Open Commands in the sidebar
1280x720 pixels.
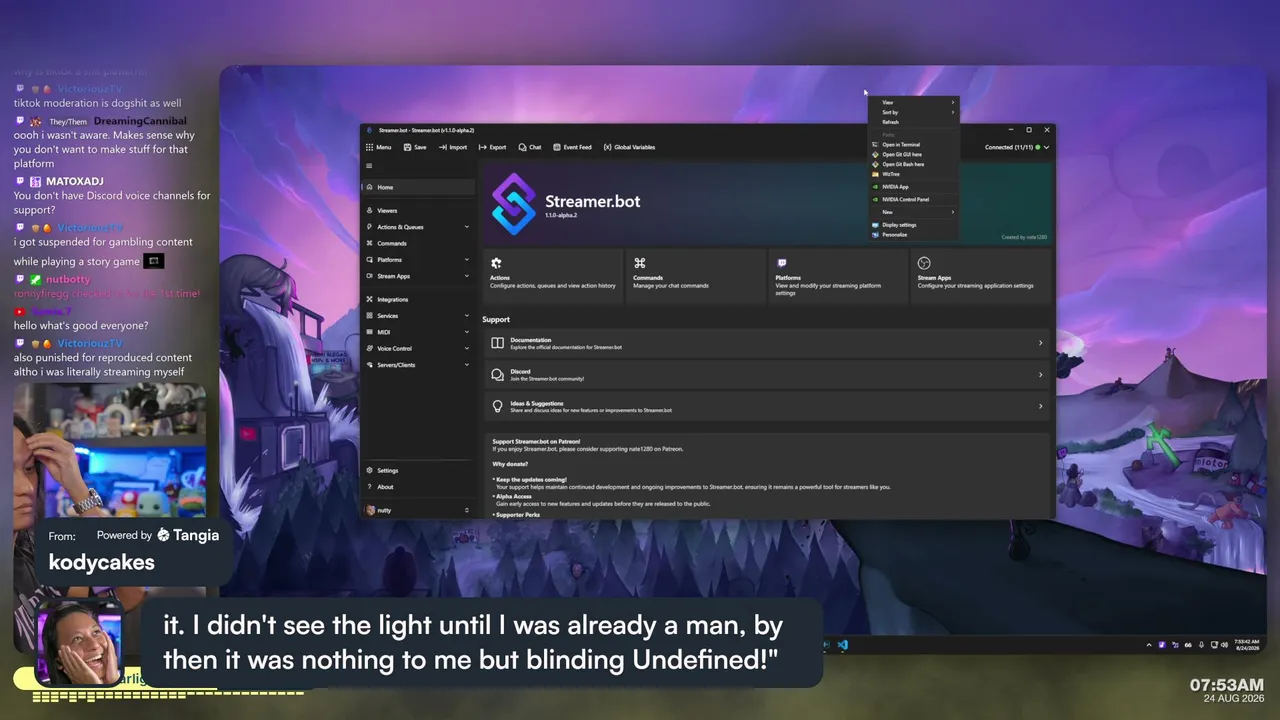(x=418, y=243)
